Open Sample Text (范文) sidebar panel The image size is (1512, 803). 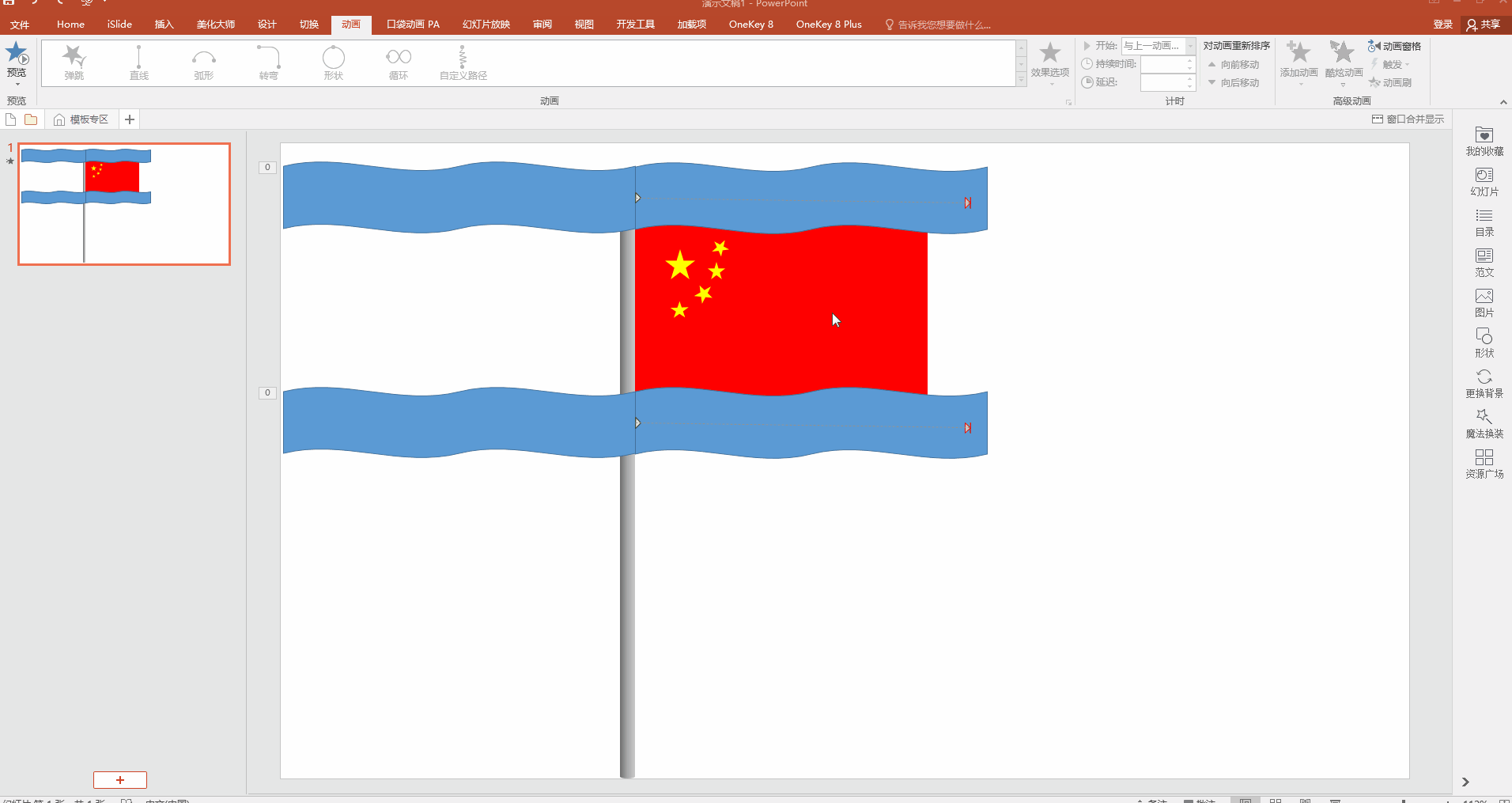(1484, 263)
